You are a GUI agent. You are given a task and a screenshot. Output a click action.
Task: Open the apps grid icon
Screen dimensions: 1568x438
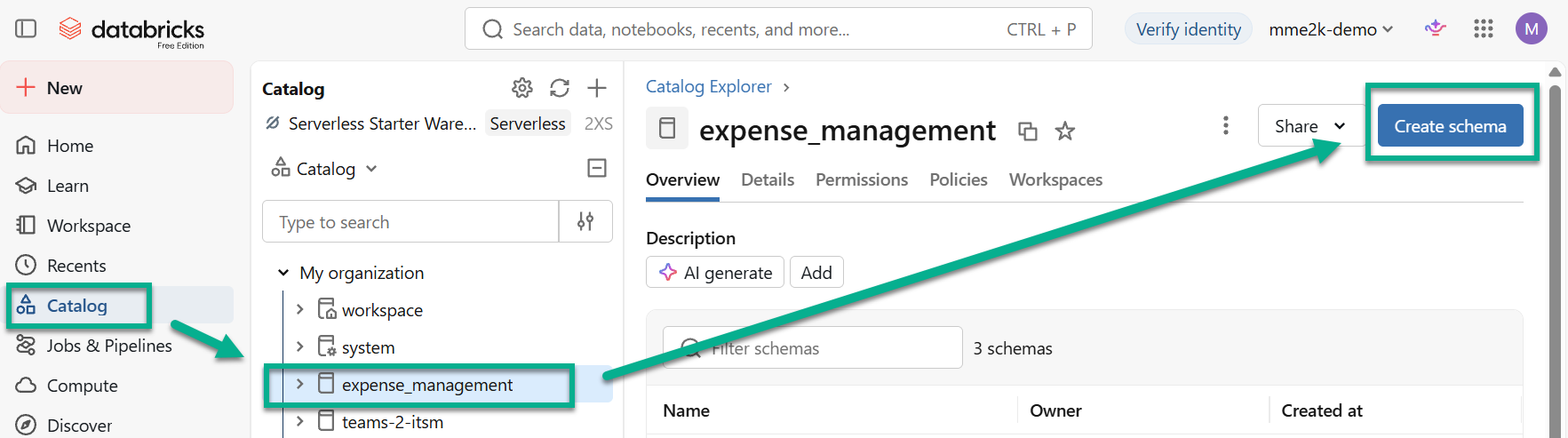coord(1484,28)
